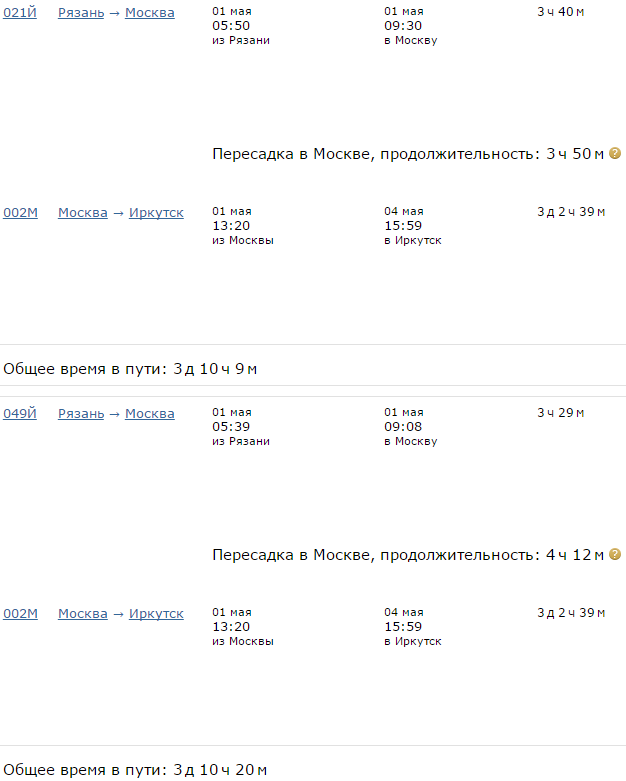Click Москва origin link below 4 ч 12 м transfer

[82, 613]
